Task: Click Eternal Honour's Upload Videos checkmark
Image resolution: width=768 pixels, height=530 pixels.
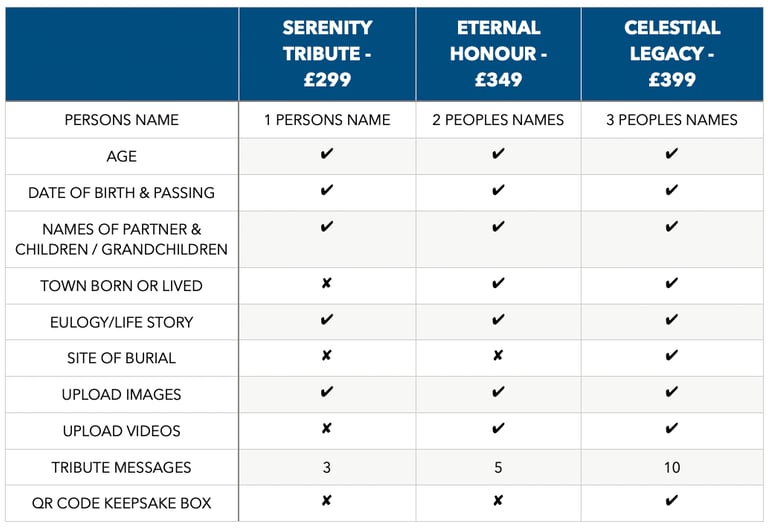Action: coord(498,428)
